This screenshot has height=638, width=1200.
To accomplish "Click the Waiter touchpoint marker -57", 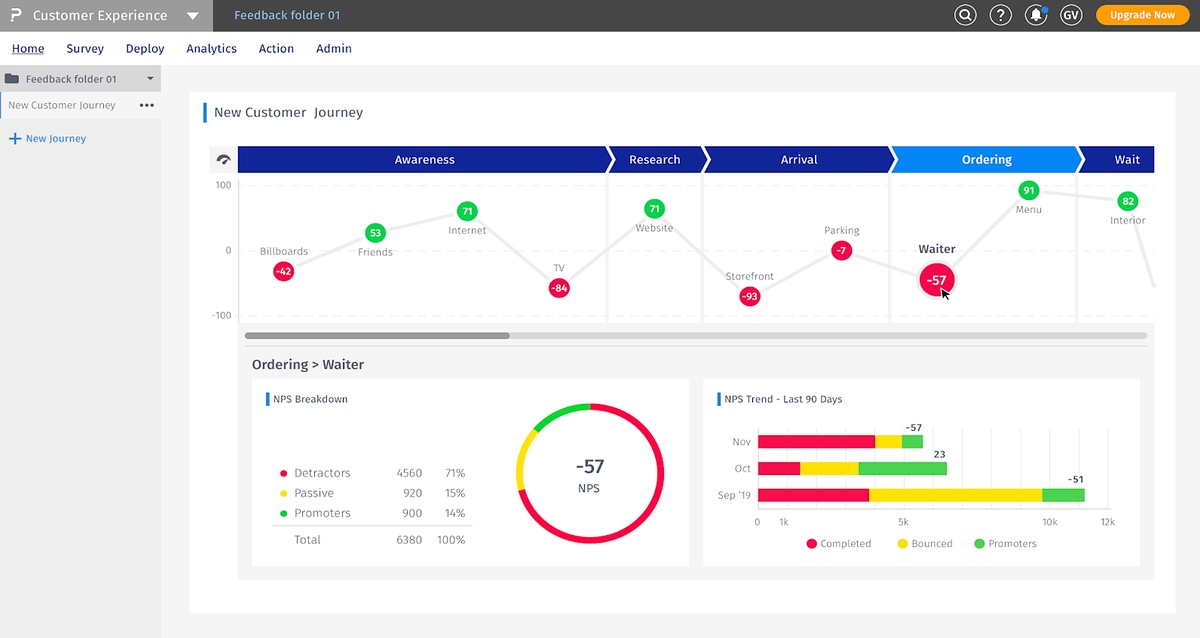I will [x=937, y=280].
